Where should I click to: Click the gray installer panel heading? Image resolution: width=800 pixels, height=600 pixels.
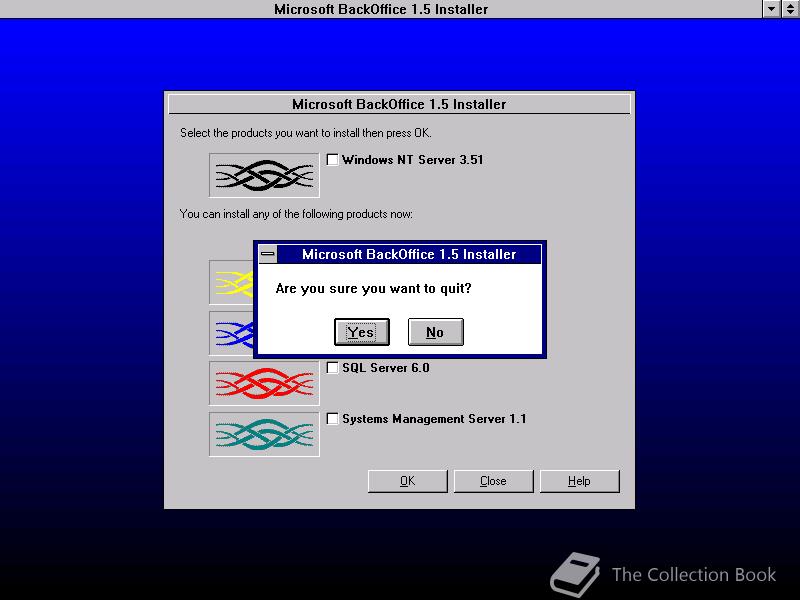(x=399, y=104)
